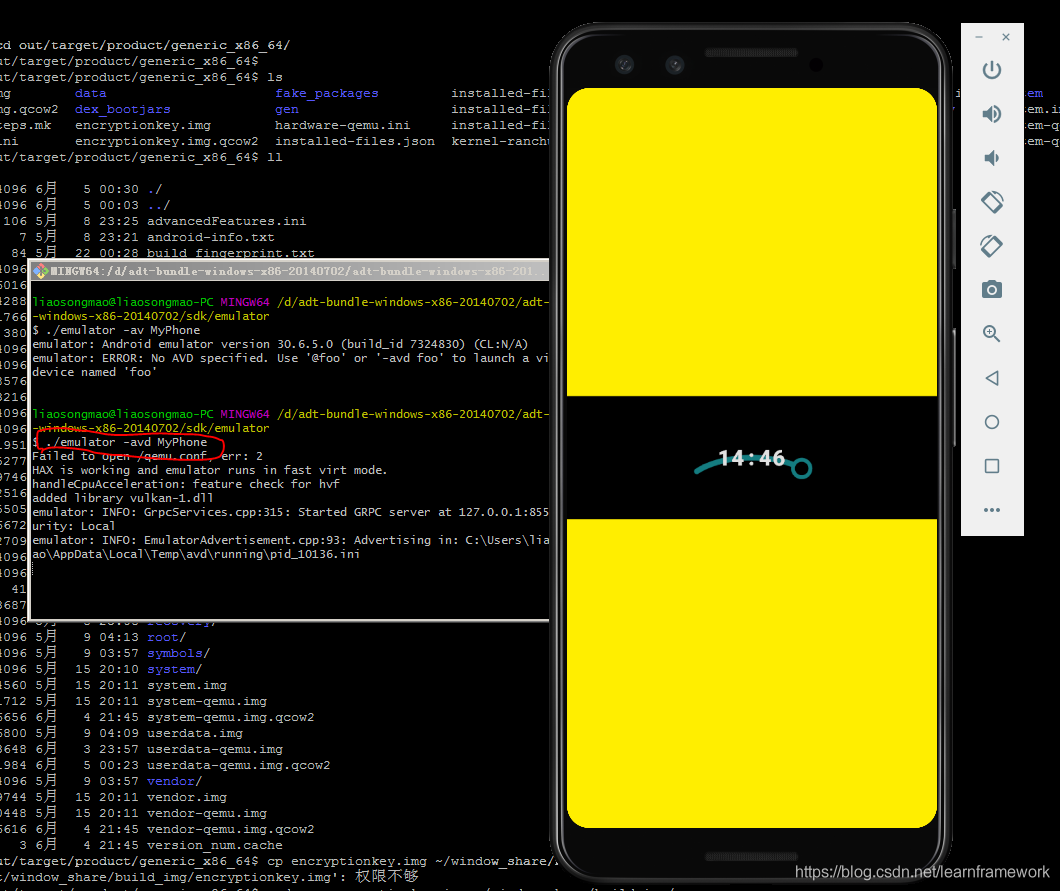Screen dimensions: 1060x891
Task: Take a screenshot with the camera icon
Action: [992, 289]
